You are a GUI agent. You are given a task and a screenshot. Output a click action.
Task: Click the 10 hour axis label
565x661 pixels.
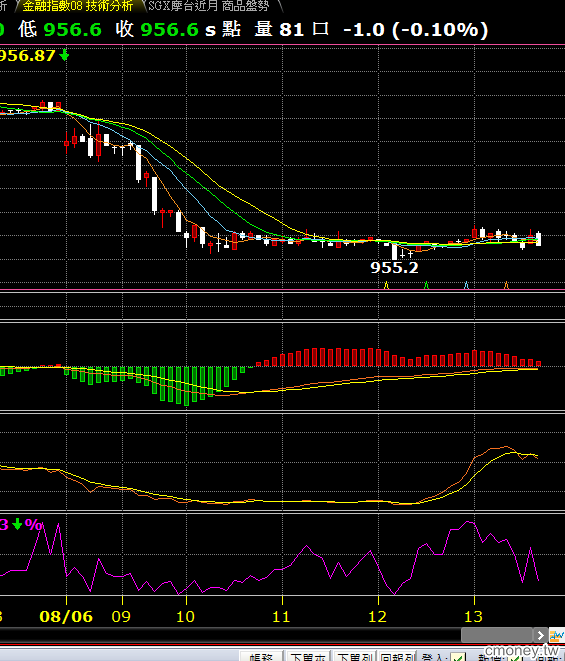coord(185,616)
